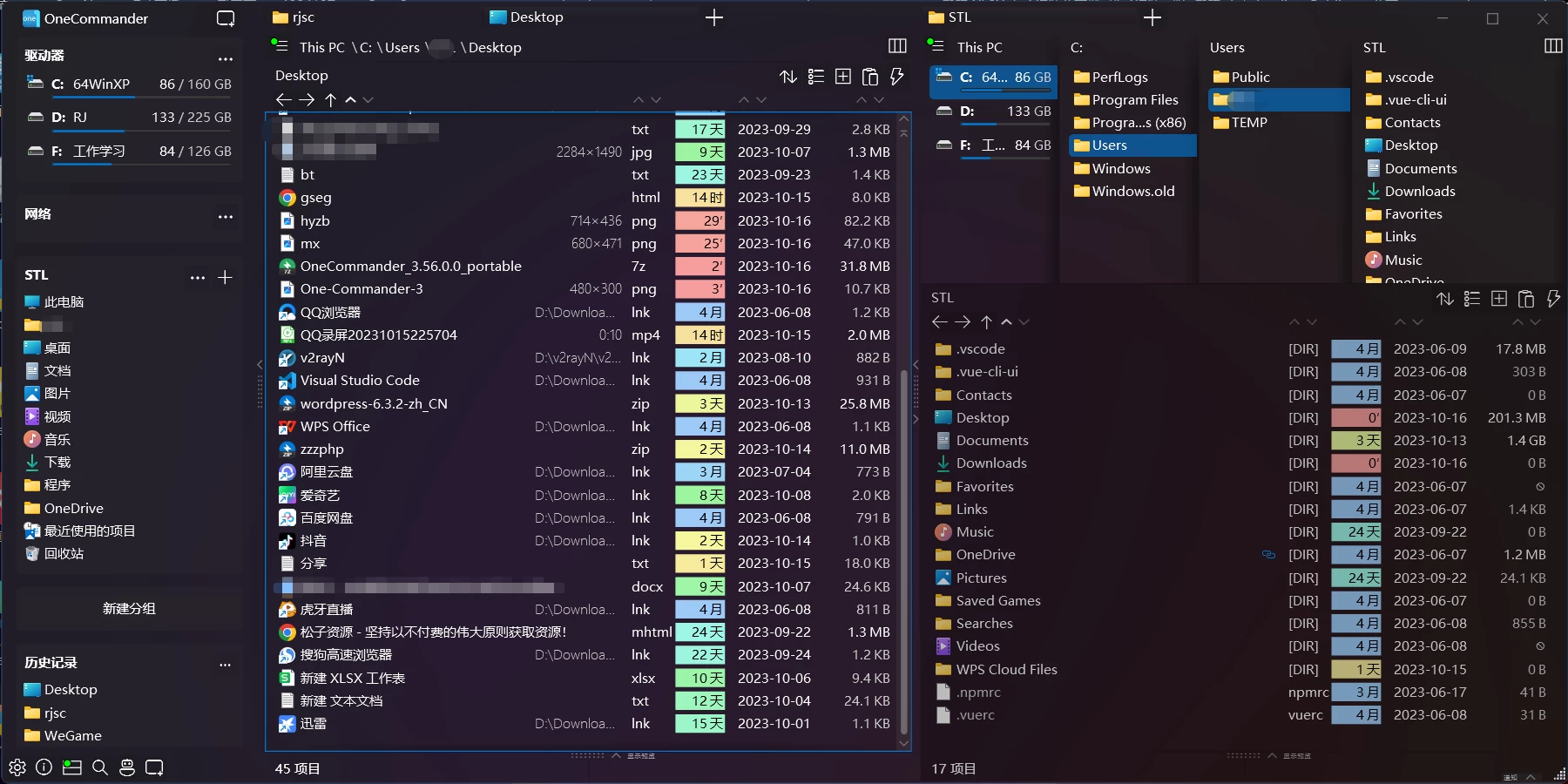
Task: Open the 驱动器 ellipsis menu
Action: click(x=226, y=59)
